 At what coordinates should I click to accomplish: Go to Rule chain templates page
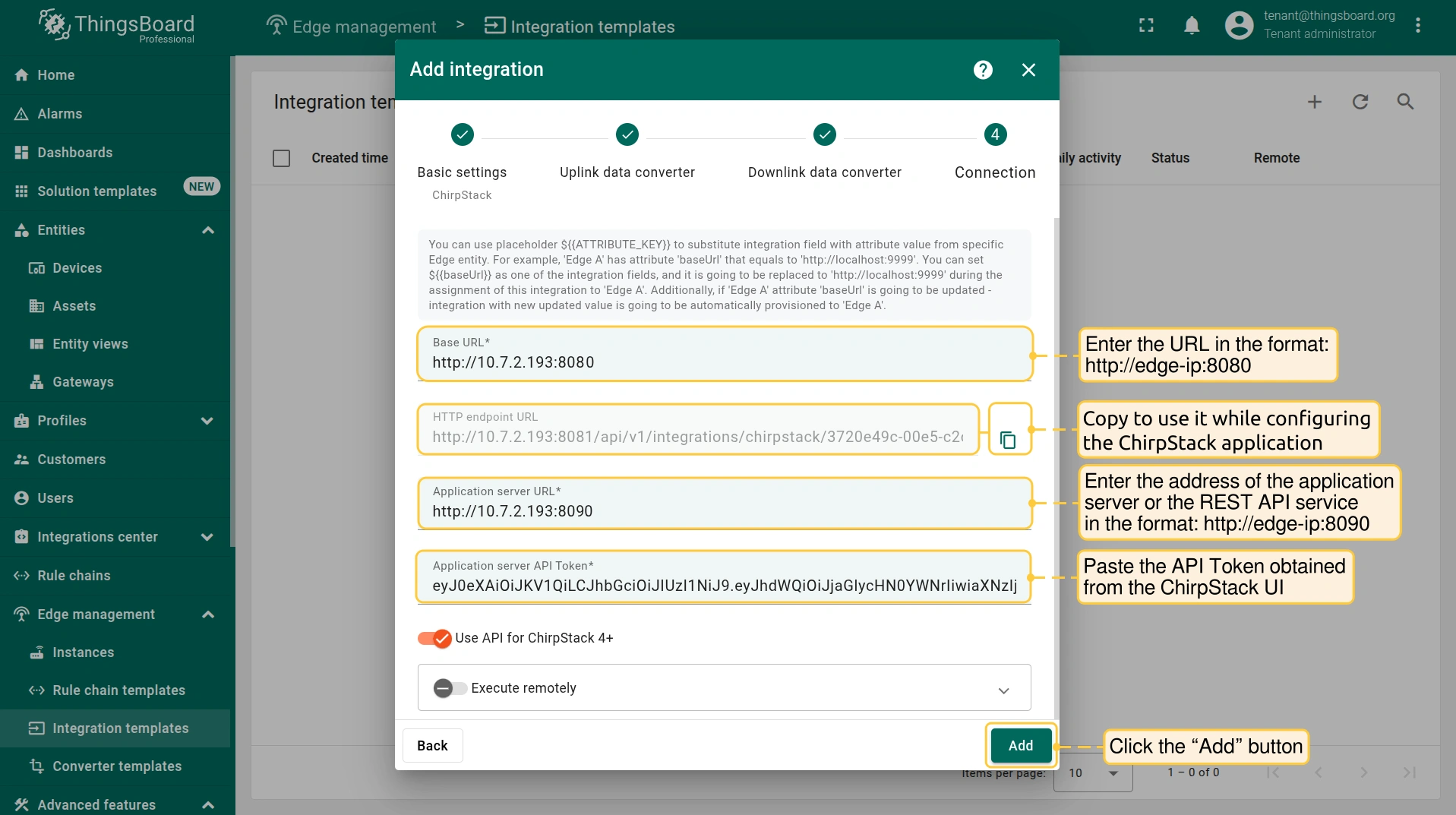(118, 690)
